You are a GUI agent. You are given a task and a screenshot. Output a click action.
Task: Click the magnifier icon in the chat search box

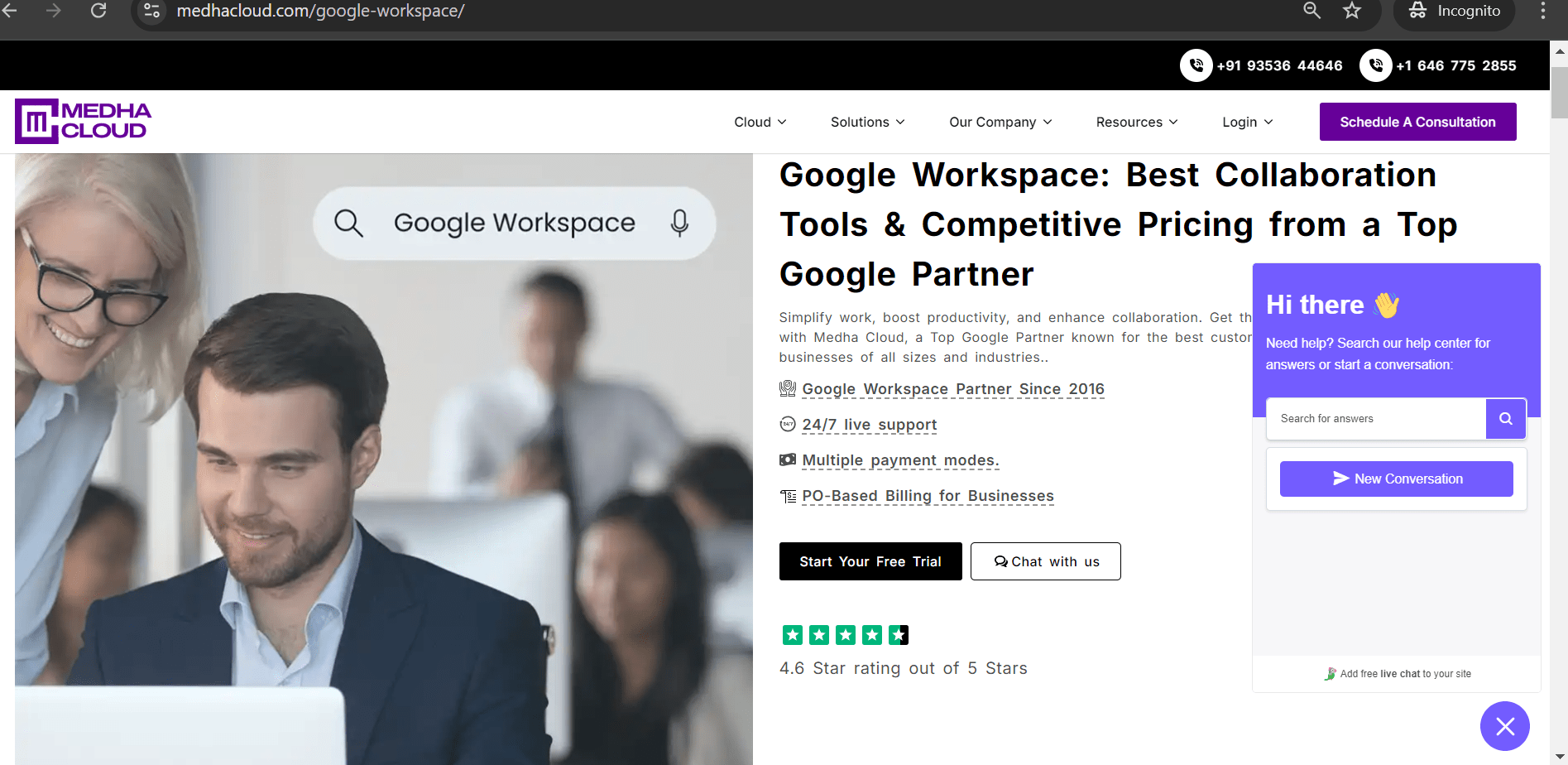tap(1505, 418)
